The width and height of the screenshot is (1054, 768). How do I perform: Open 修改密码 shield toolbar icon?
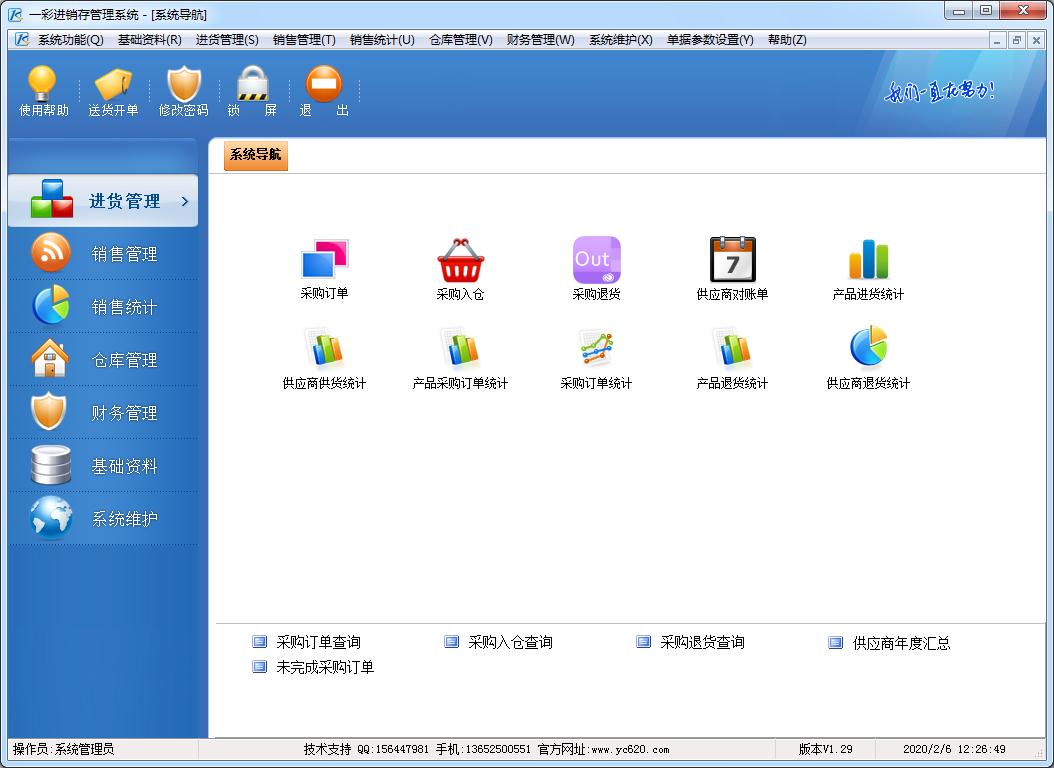184,91
